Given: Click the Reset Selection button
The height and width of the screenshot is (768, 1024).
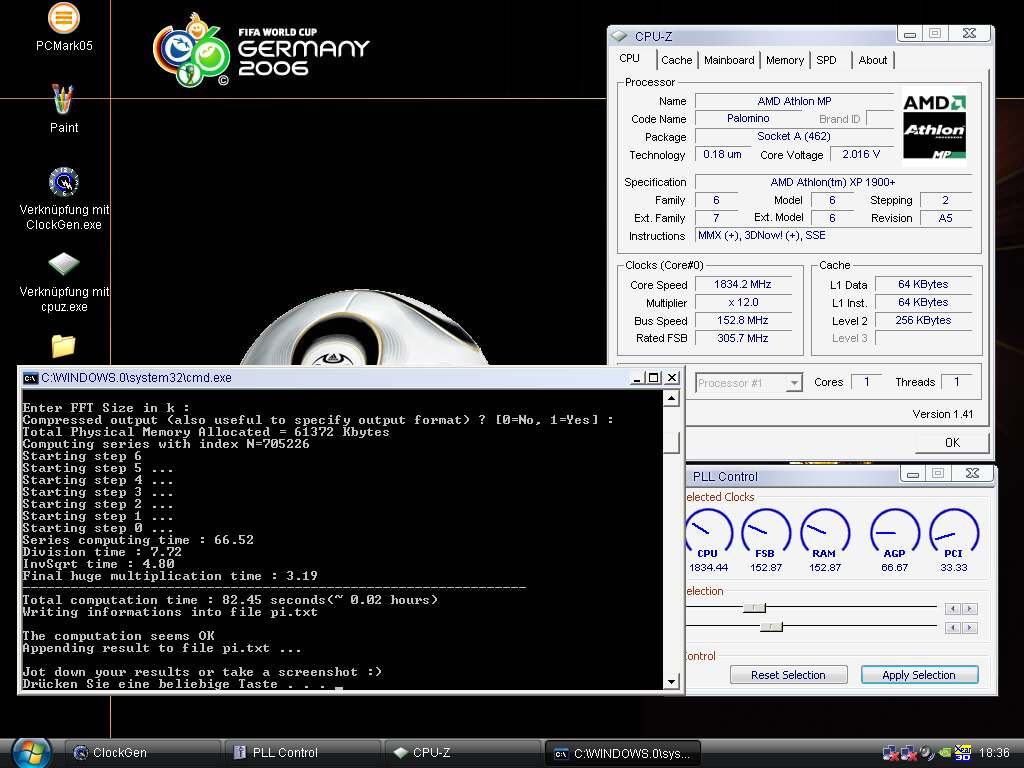Looking at the screenshot, I should pos(788,675).
